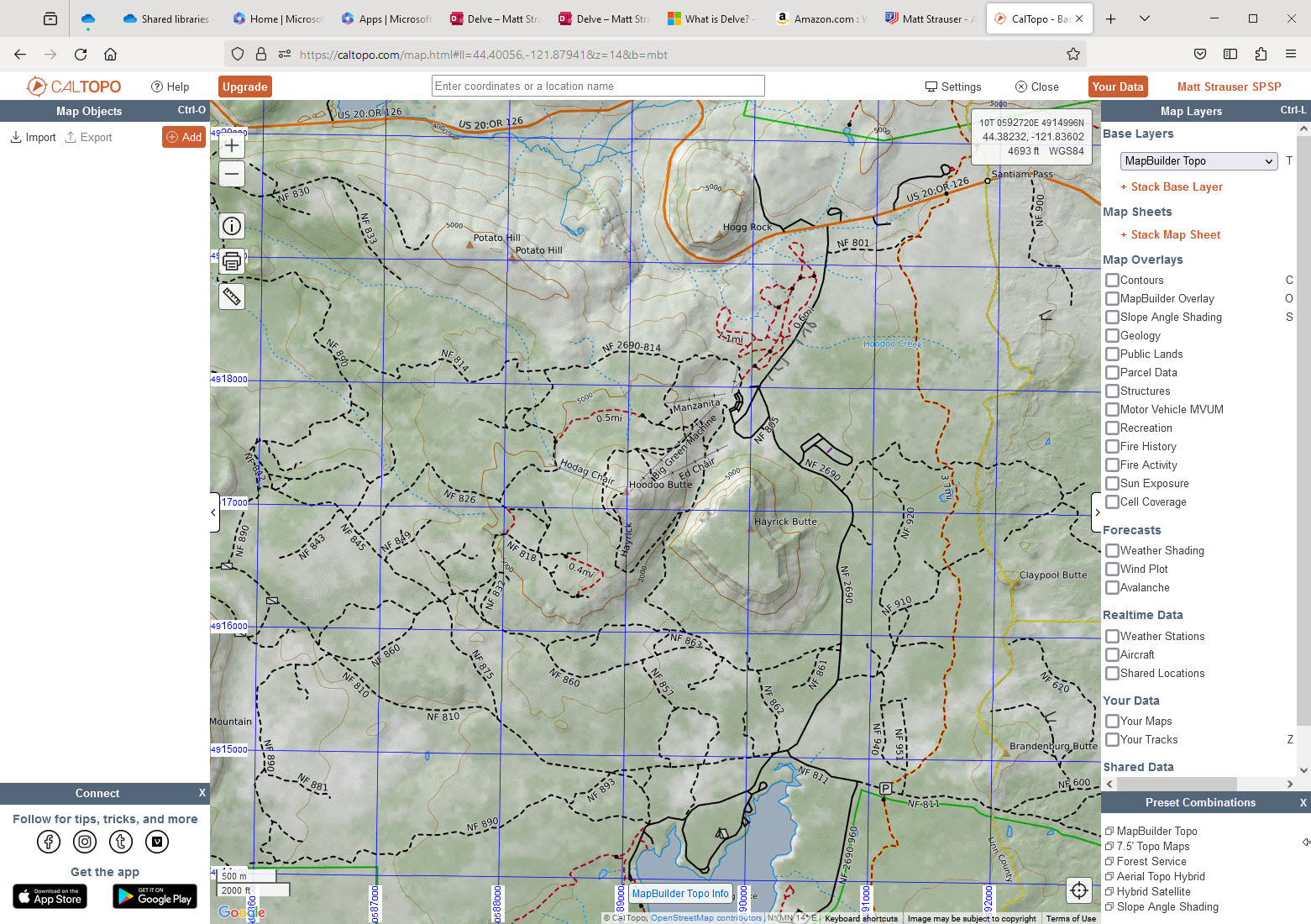Open the MapBuilder Topo base layer dropdown
The height and width of the screenshot is (924, 1311).
point(1198,160)
